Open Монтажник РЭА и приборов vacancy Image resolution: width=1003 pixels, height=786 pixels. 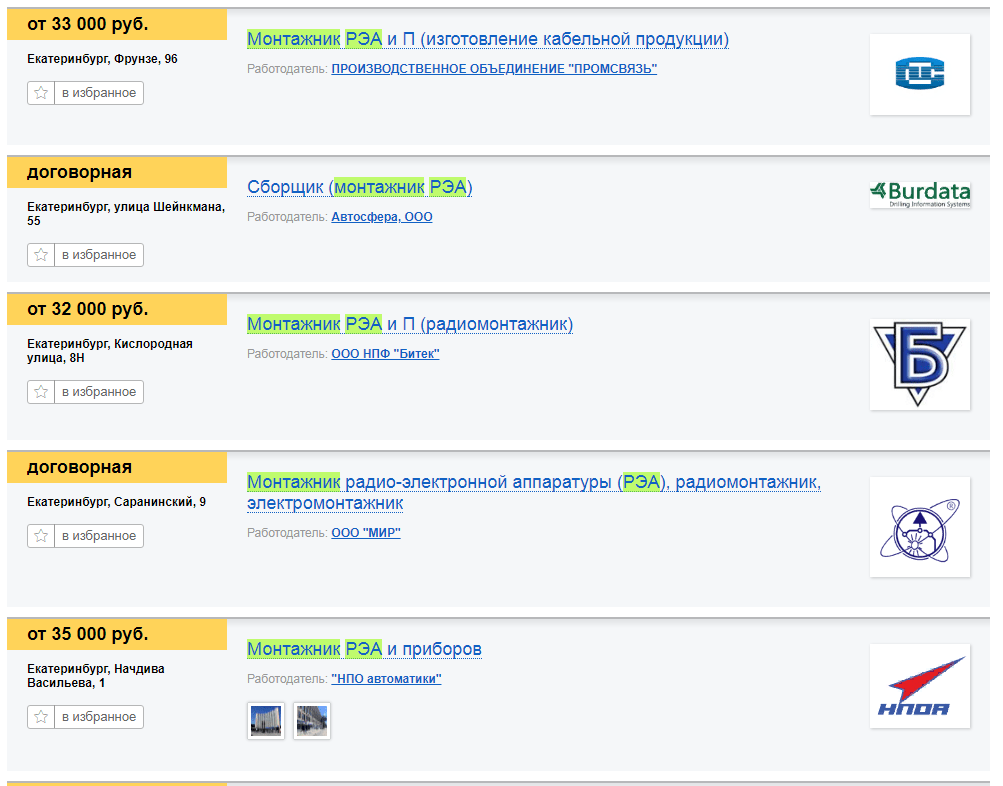tap(364, 649)
